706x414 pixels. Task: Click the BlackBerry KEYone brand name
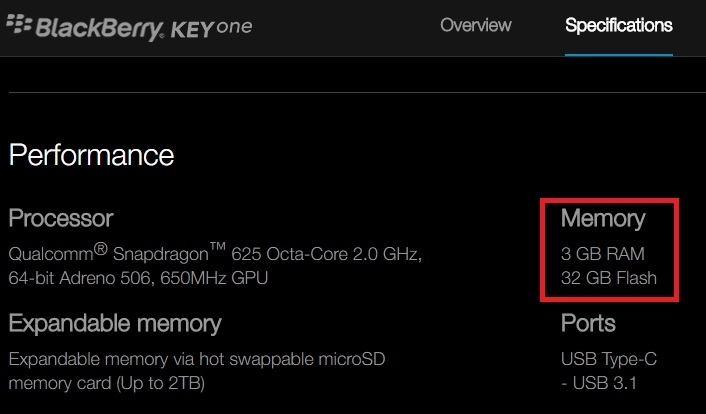(x=144, y=28)
